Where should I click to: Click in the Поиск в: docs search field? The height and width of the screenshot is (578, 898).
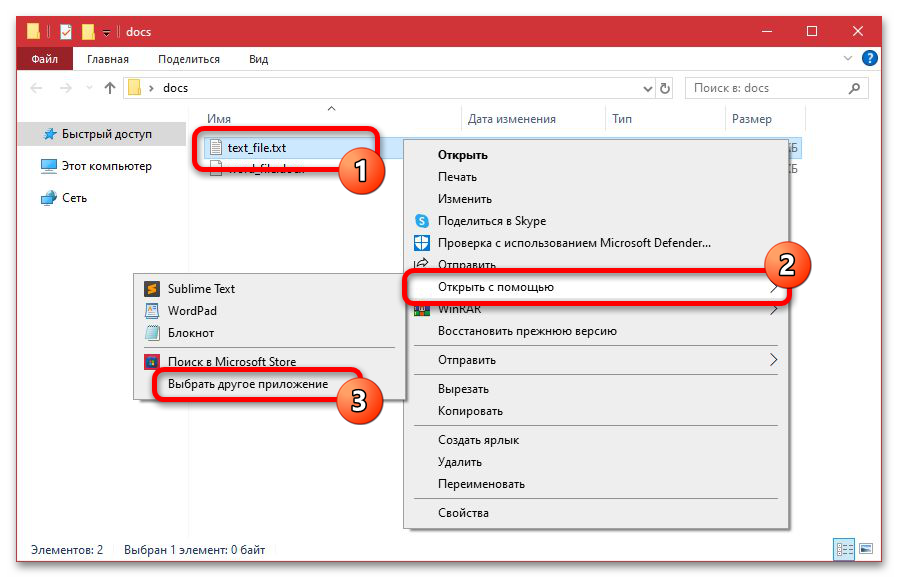(x=770, y=89)
